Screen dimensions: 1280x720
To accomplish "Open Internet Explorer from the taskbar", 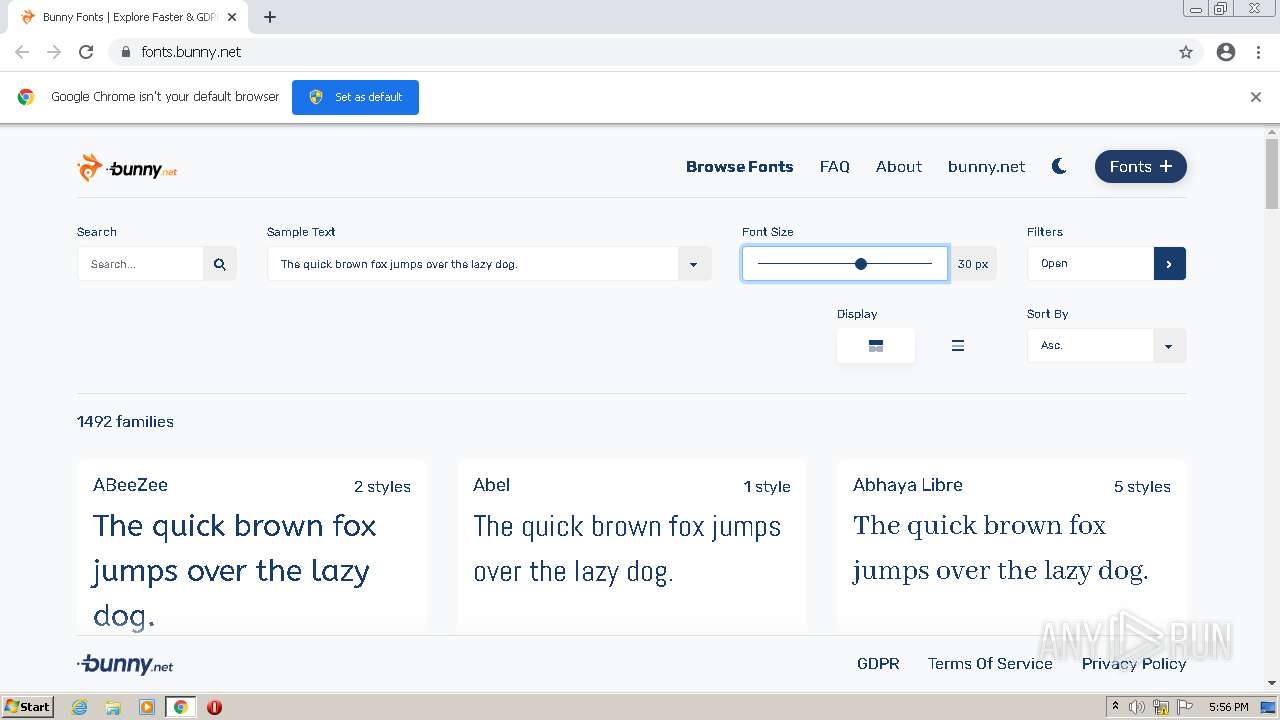I will tap(80, 707).
